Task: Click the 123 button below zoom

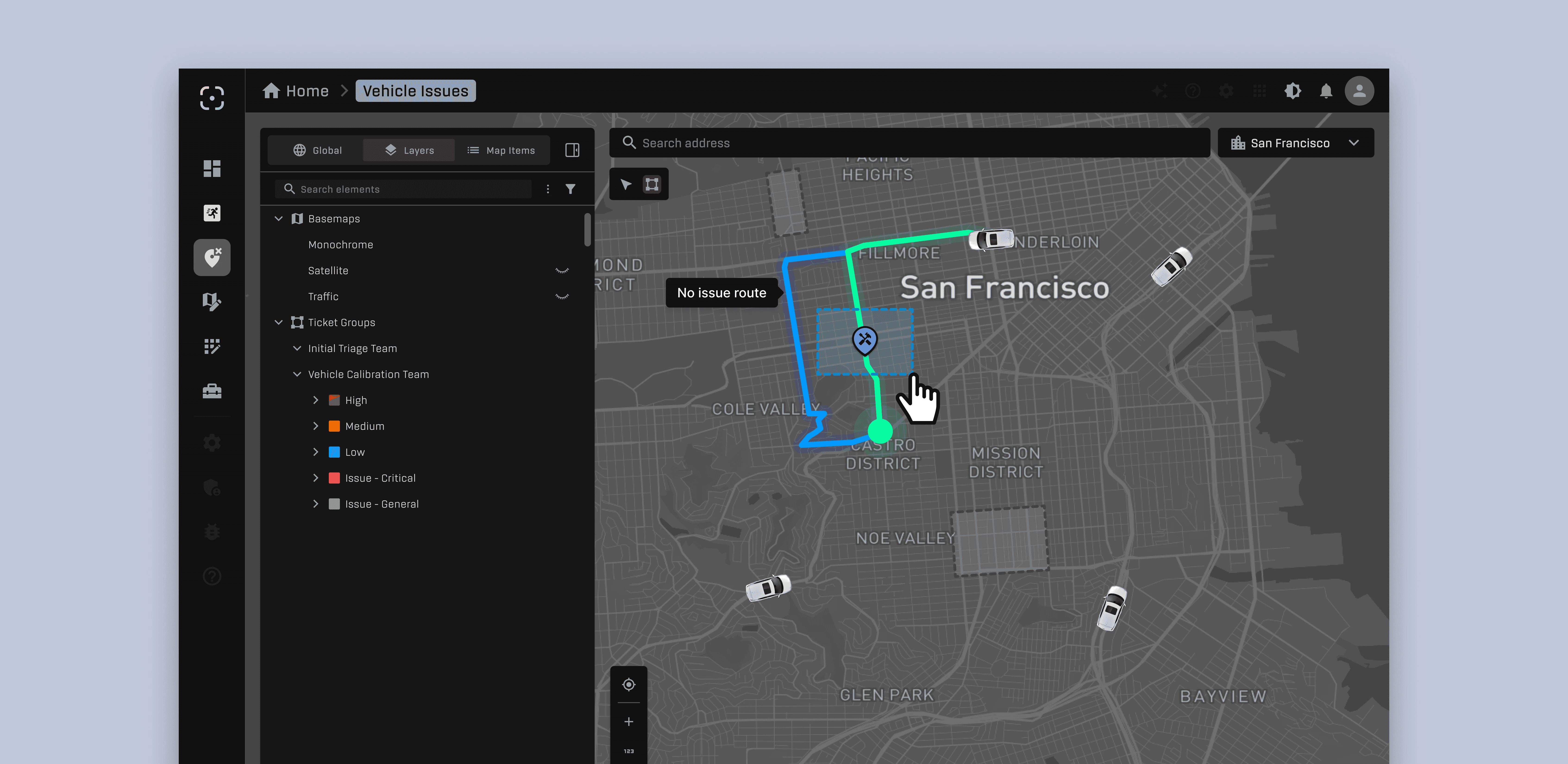Action: point(629,751)
